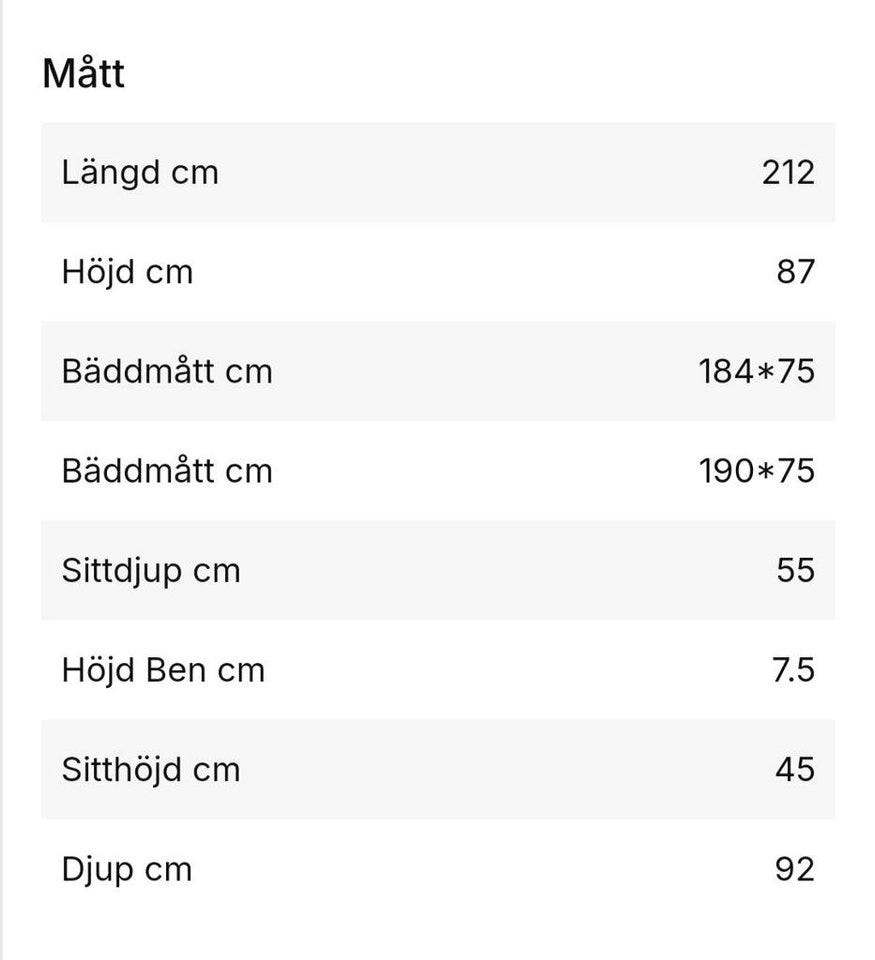The width and height of the screenshot is (875, 960).
Task: Select the Djup cm label
Action: click(126, 869)
